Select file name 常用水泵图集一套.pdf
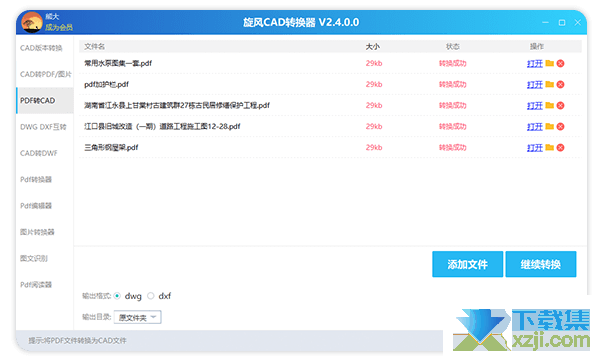603x360 pixels. tap(118, 63)
